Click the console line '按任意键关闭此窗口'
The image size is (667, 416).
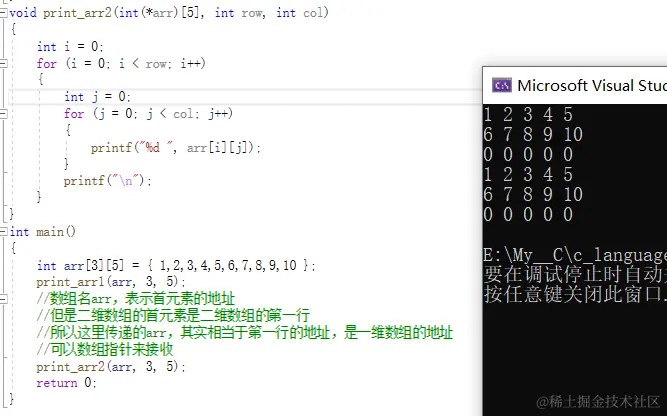[x=575, y=293]
